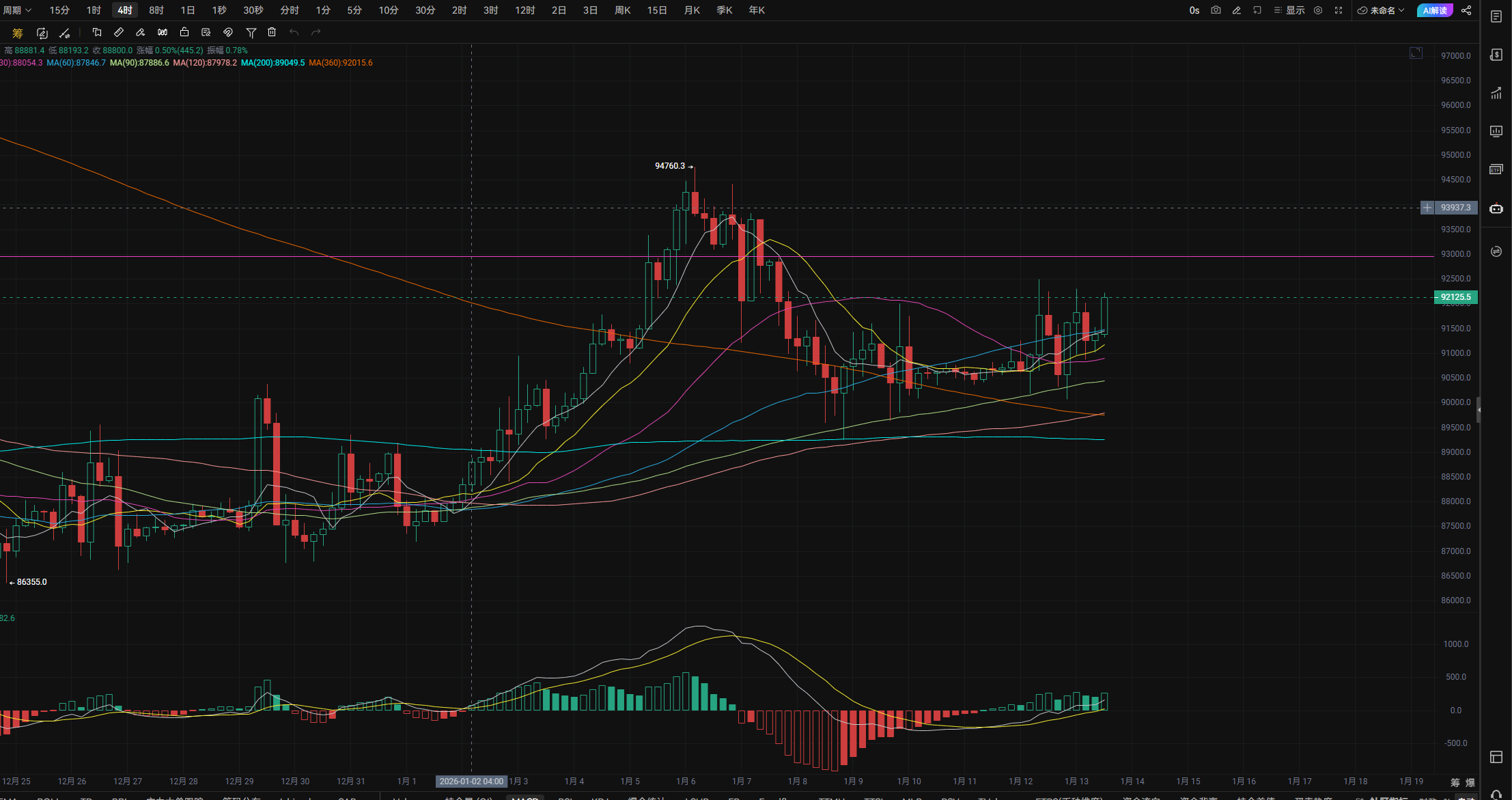This screenshot has height=800, width=1512.
Task: Click the filter funnel icon
Action: [x=251, y=32]
